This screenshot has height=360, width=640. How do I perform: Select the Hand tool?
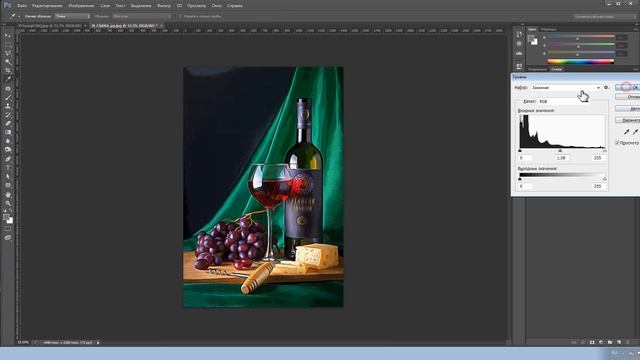8,194
